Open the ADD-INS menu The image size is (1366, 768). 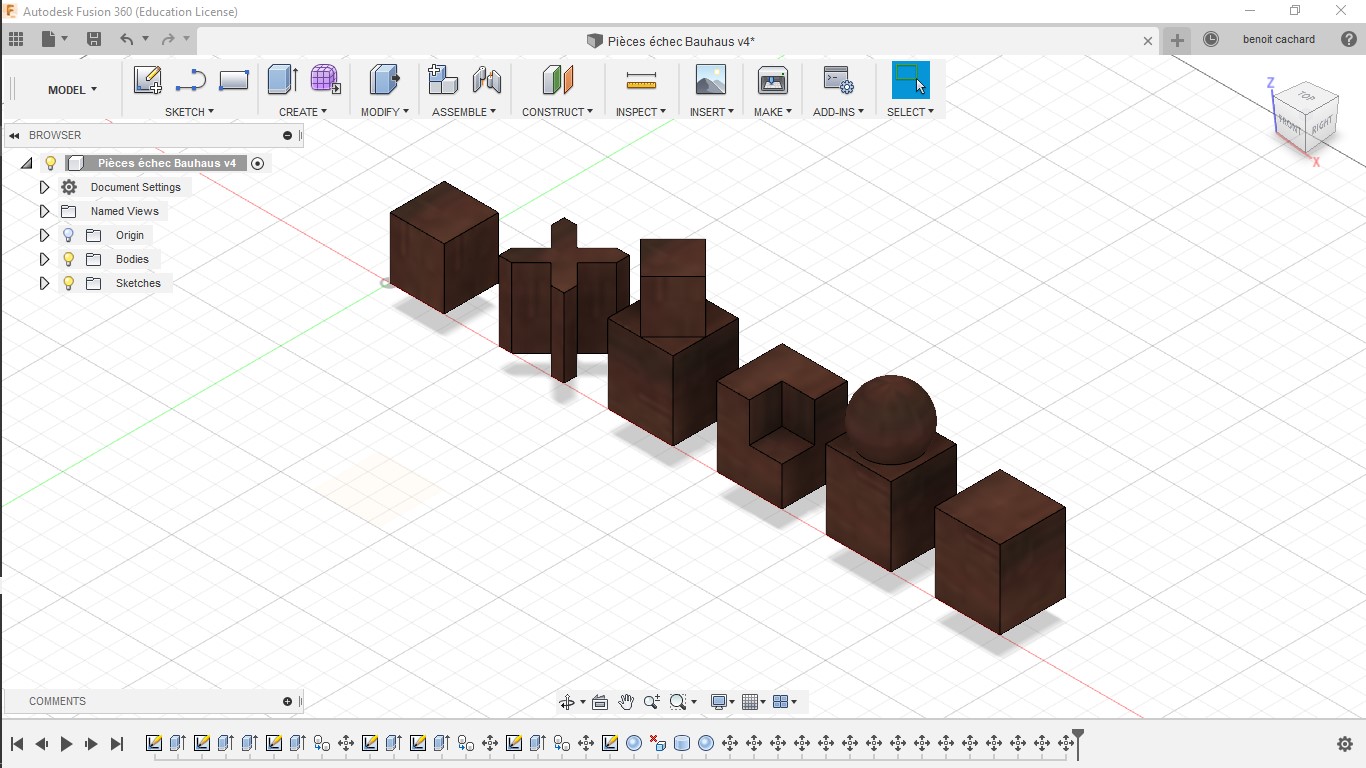pos(838,112)
